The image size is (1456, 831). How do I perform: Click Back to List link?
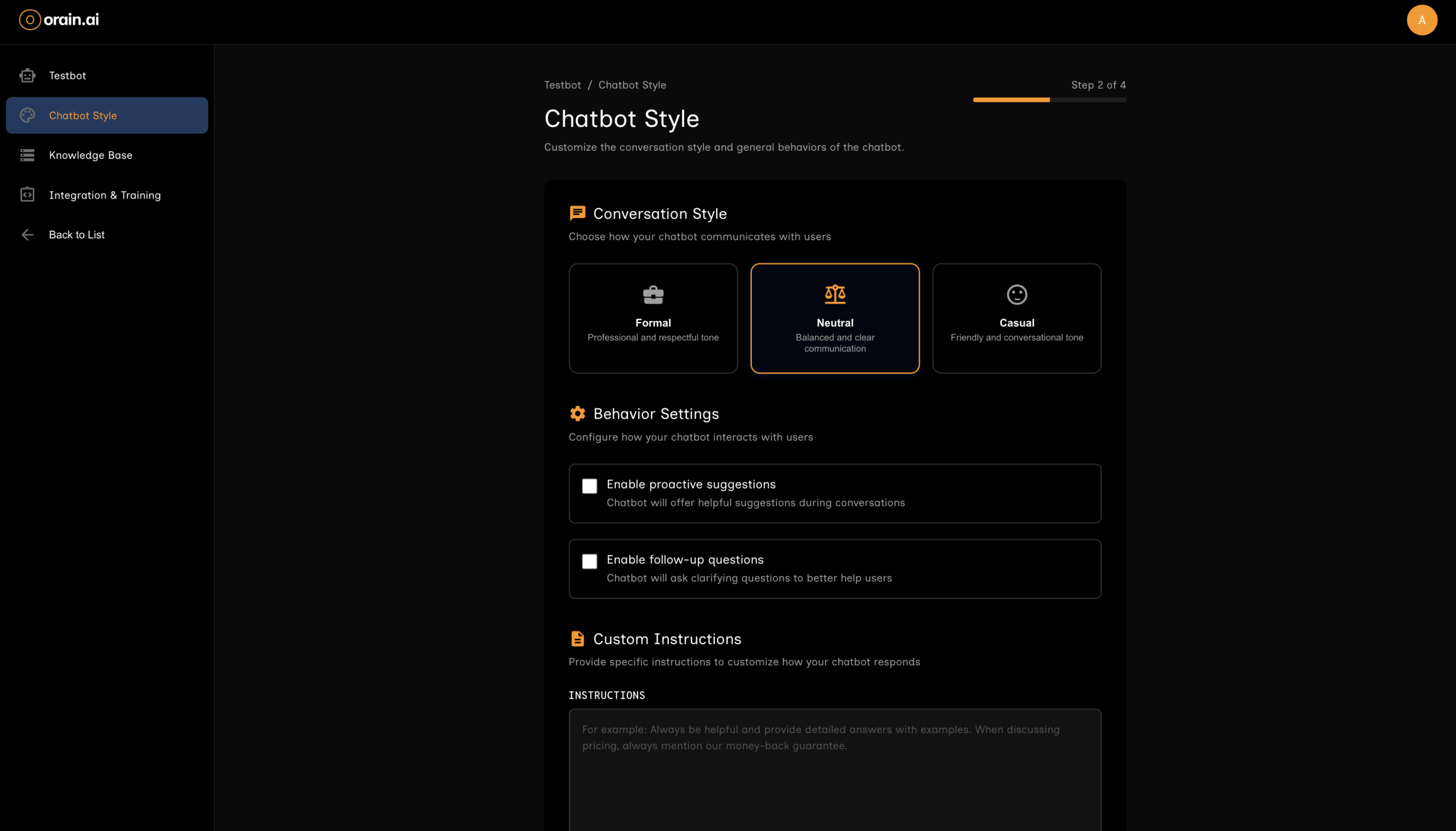[x=76, y=234]
